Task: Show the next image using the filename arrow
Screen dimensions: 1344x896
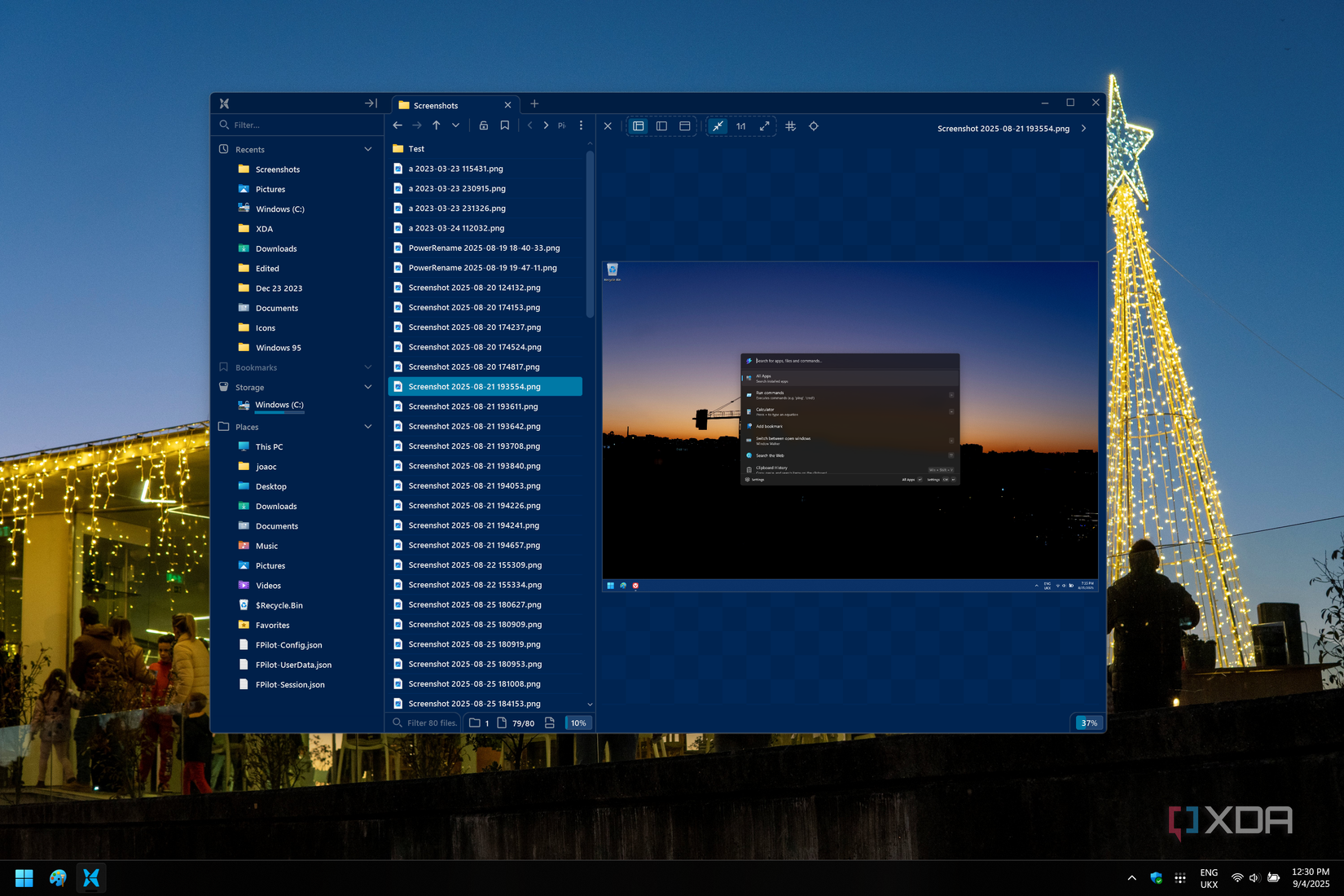Action: [x=1084, y=128]
